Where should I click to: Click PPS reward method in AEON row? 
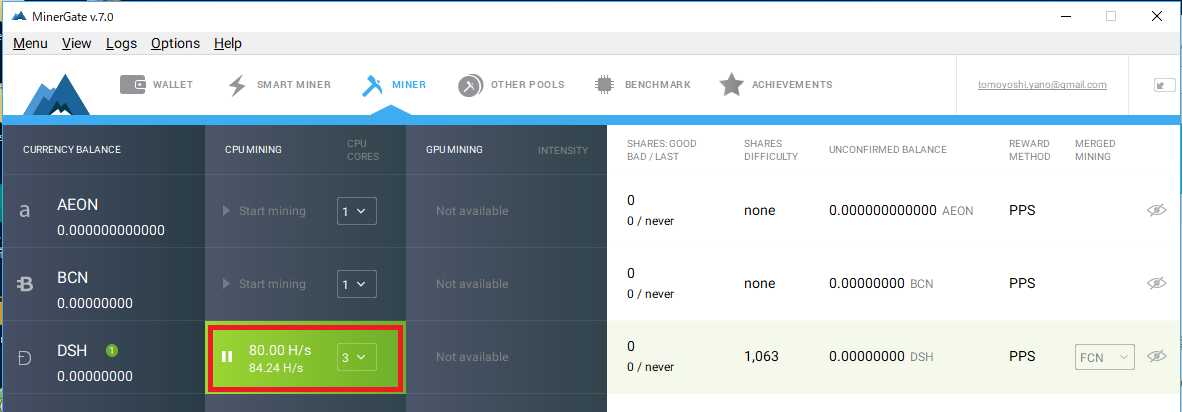coord(1022,211)
